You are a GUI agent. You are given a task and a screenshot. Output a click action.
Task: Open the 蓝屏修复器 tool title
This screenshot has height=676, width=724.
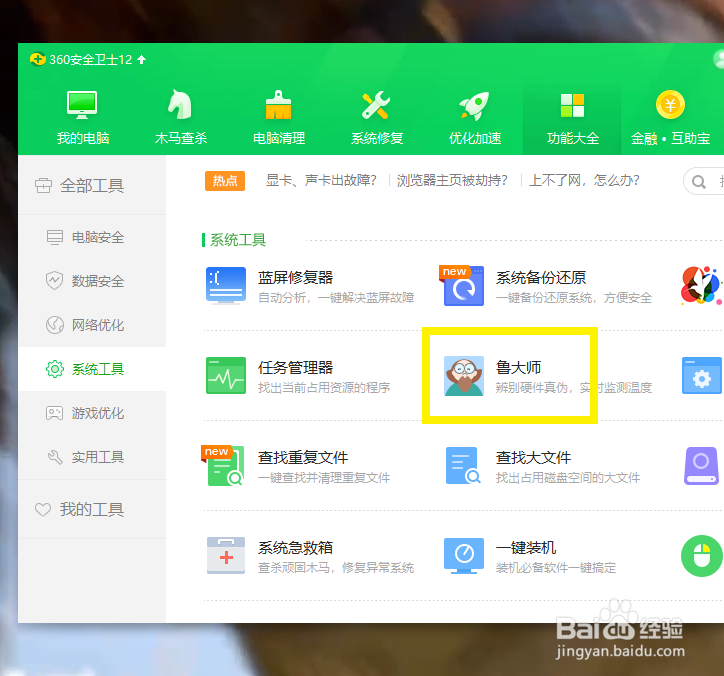[x=296, y=278]
